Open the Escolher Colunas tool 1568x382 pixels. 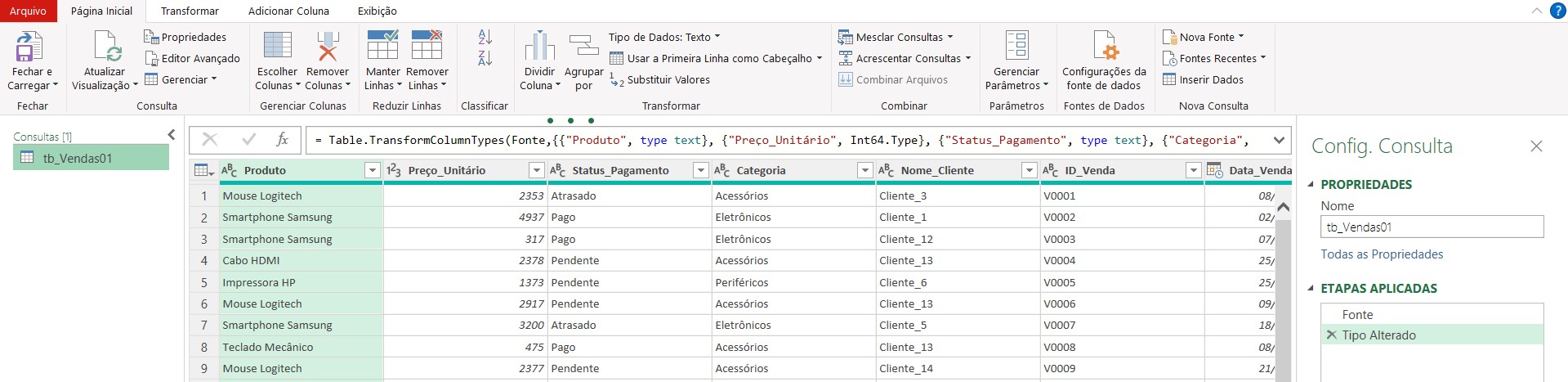pos(277,47)
